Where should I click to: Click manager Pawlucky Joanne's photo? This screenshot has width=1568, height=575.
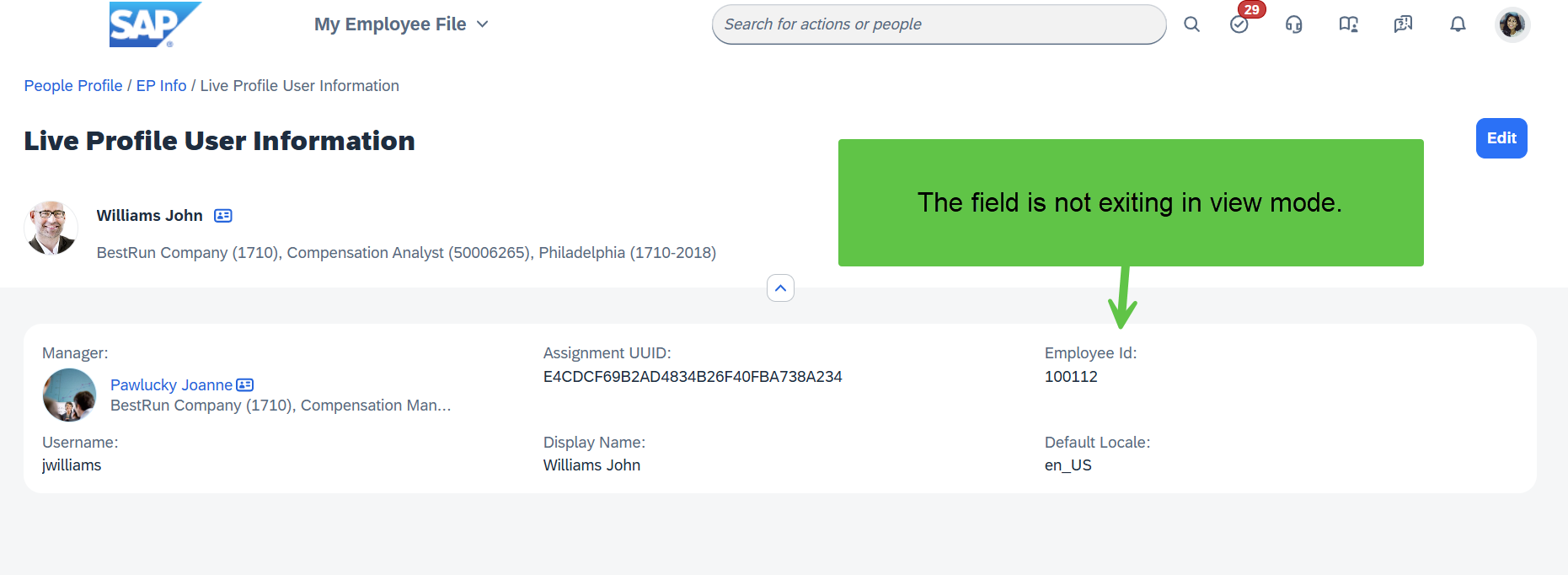(69, 395)
